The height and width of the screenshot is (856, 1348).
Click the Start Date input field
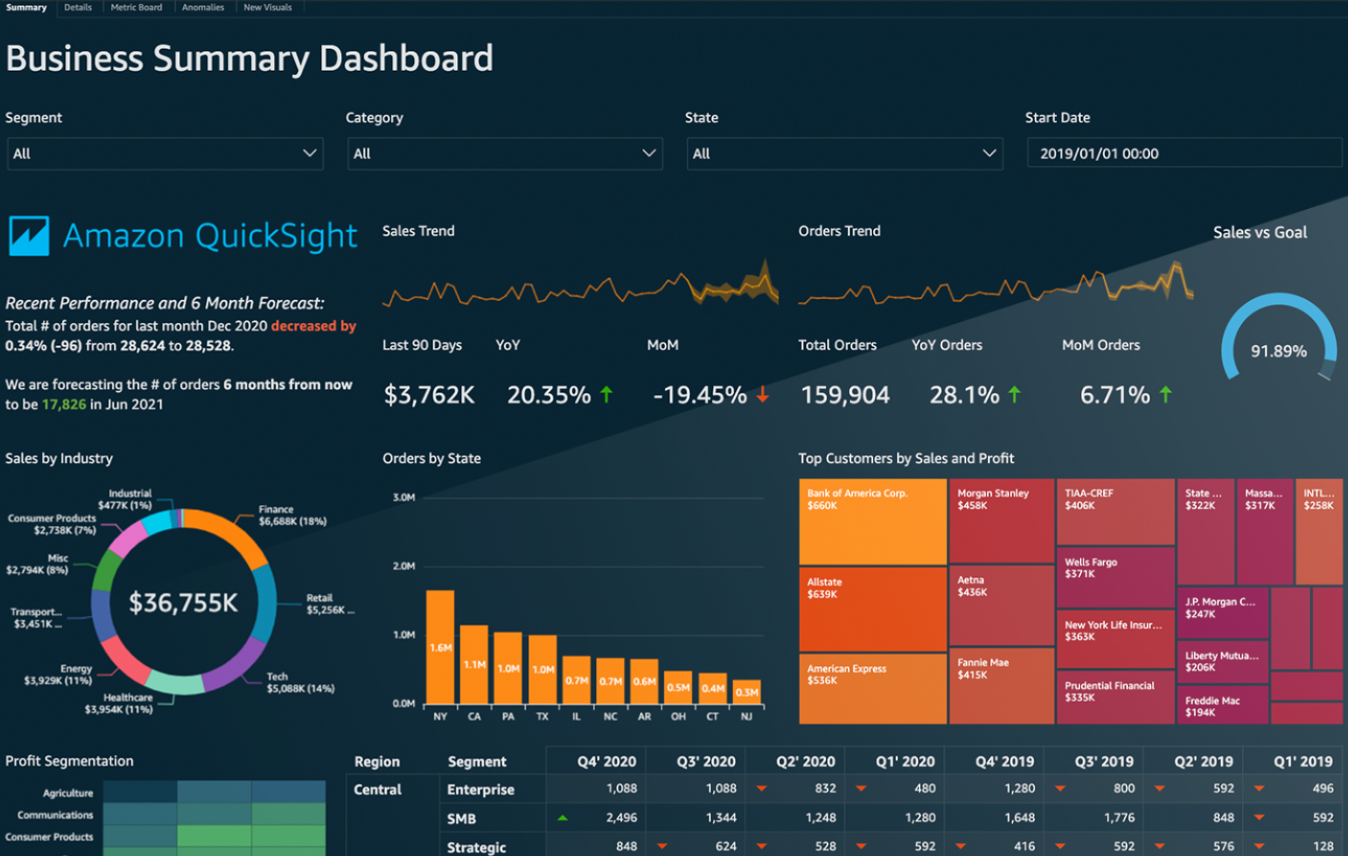[1183, 153]
